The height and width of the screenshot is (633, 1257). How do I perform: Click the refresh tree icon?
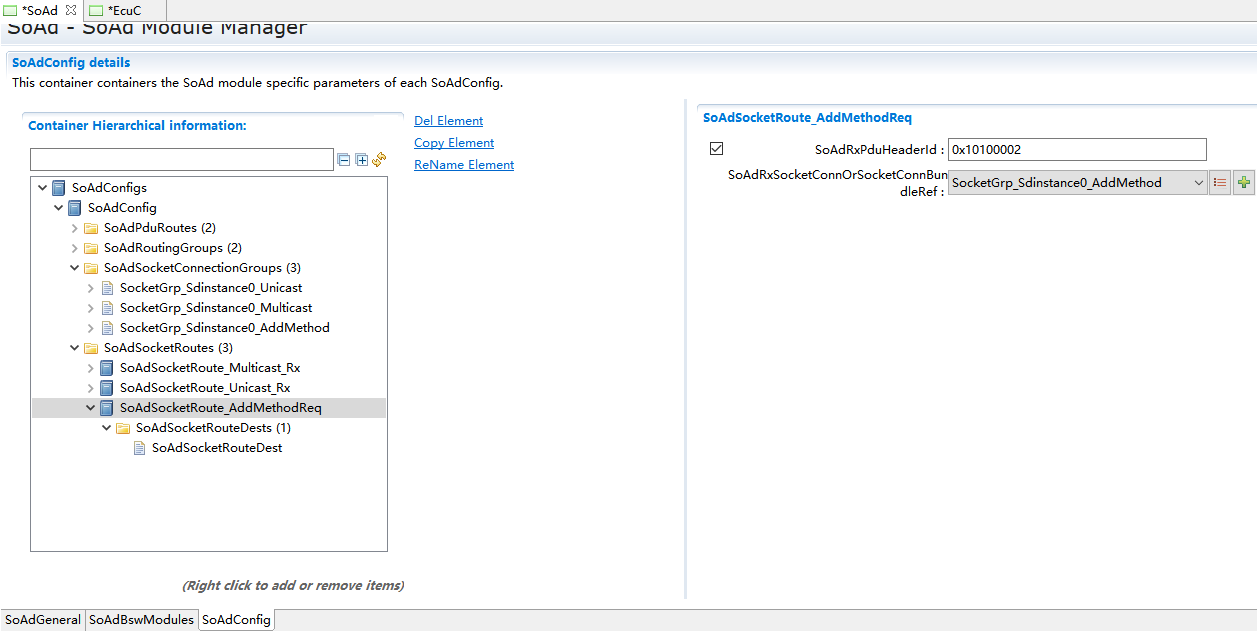[379, 160]
